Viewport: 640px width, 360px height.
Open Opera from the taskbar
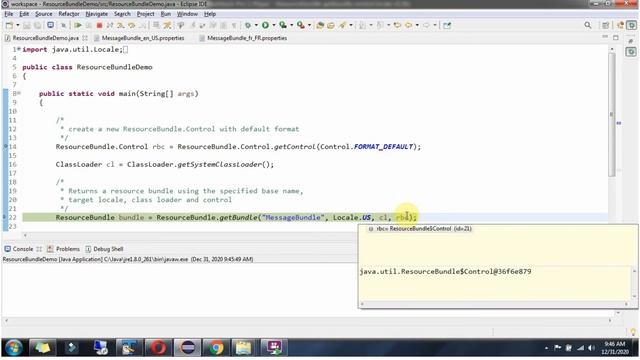click(158, 348)
